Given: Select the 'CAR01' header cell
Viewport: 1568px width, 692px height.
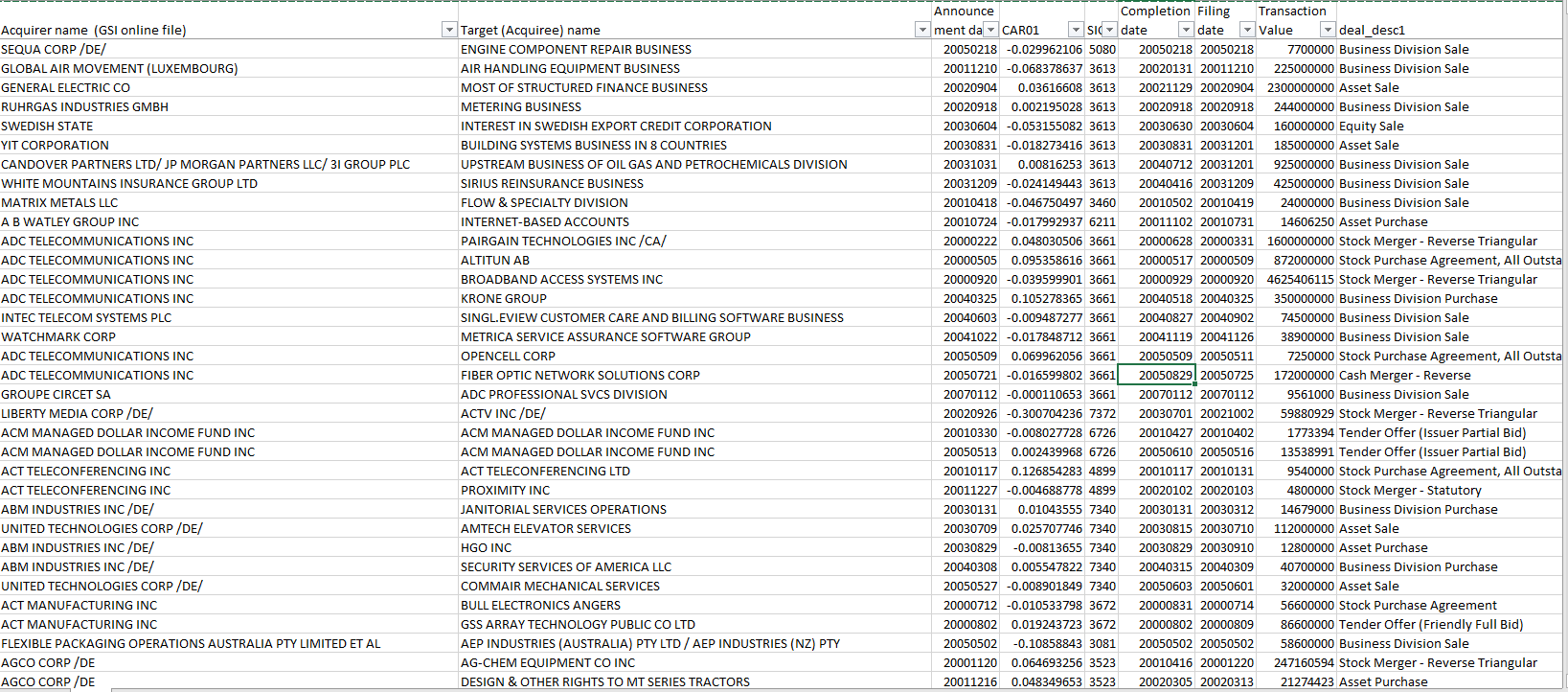Looking at the screenshot, I should click(1042, 20).
